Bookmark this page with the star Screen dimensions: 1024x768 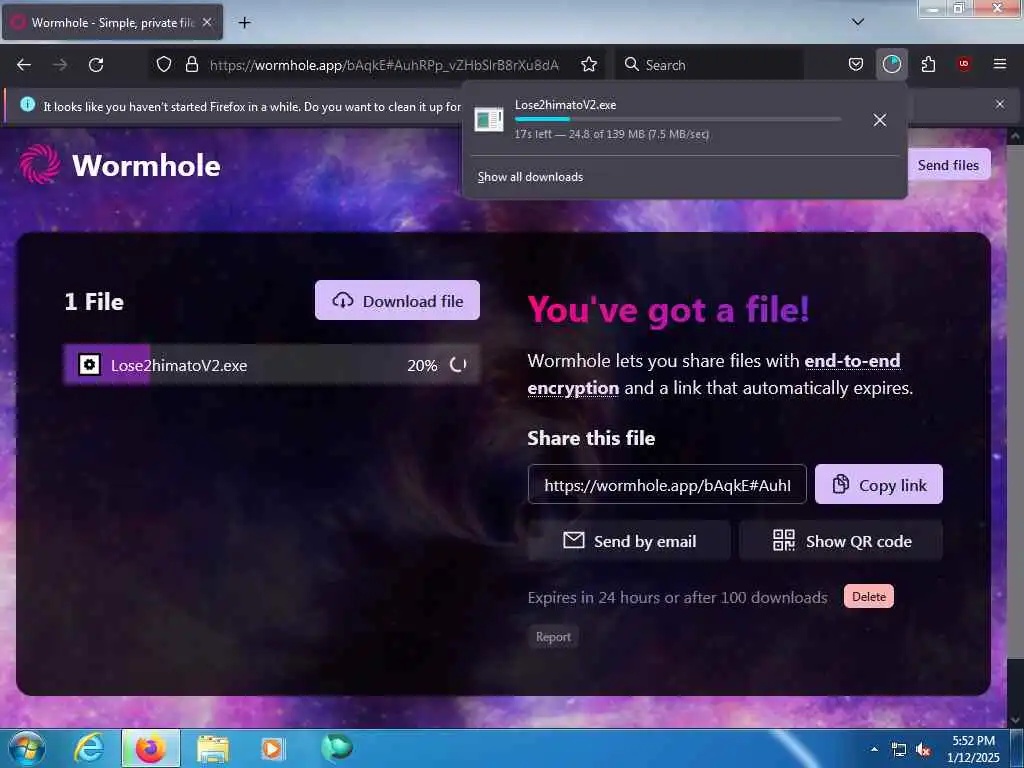pyautogui.click(x=589, y=65)
